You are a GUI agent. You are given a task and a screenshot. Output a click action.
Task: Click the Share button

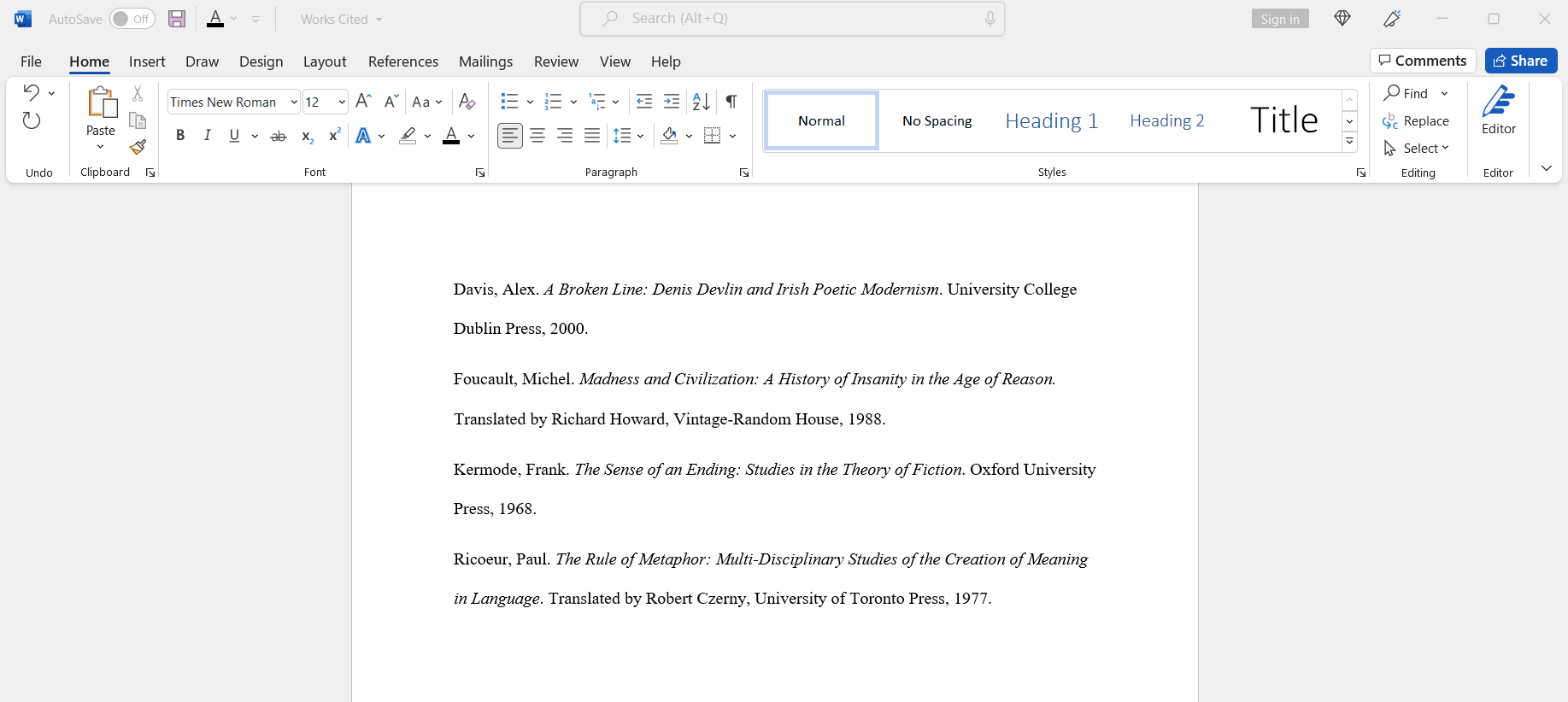[1520, 61]
